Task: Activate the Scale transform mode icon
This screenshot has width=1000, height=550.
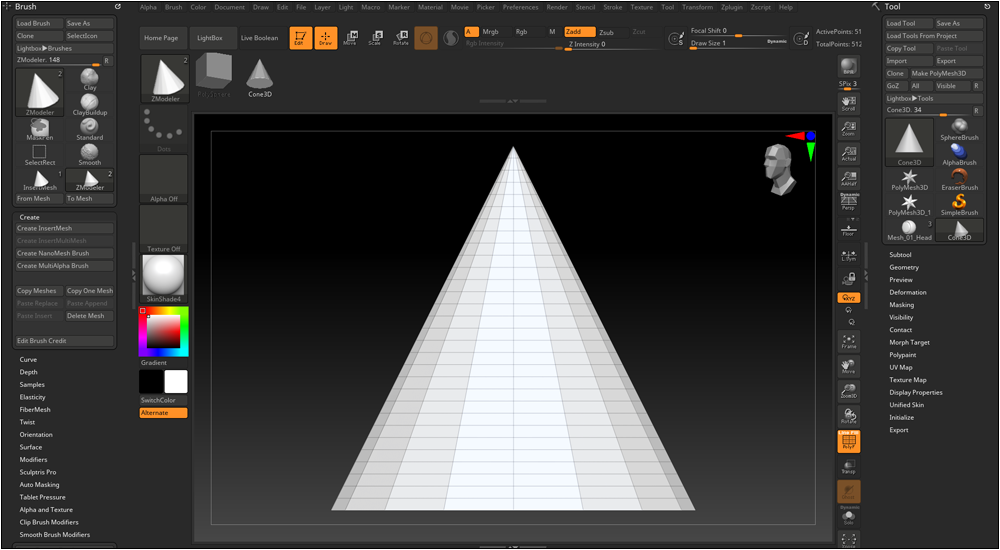Action: click(375, 38)
